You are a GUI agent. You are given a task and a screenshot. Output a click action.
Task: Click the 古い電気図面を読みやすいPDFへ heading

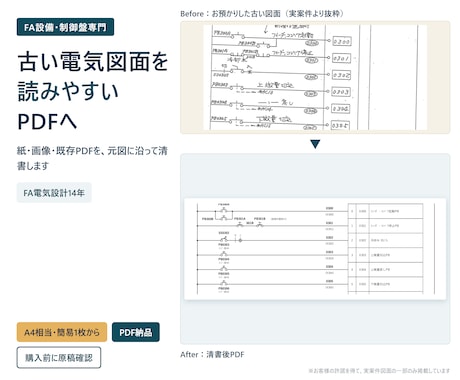[93, 91]
